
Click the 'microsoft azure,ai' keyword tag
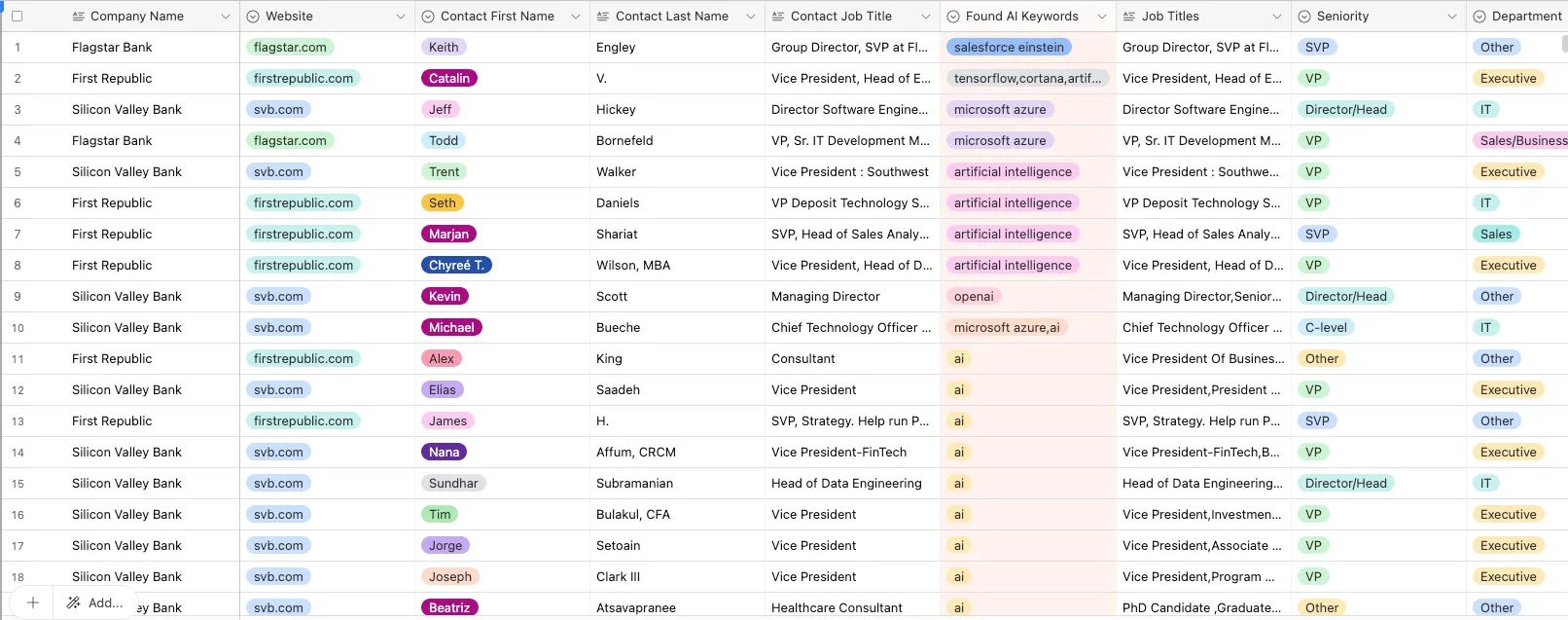coord(1007,327)
